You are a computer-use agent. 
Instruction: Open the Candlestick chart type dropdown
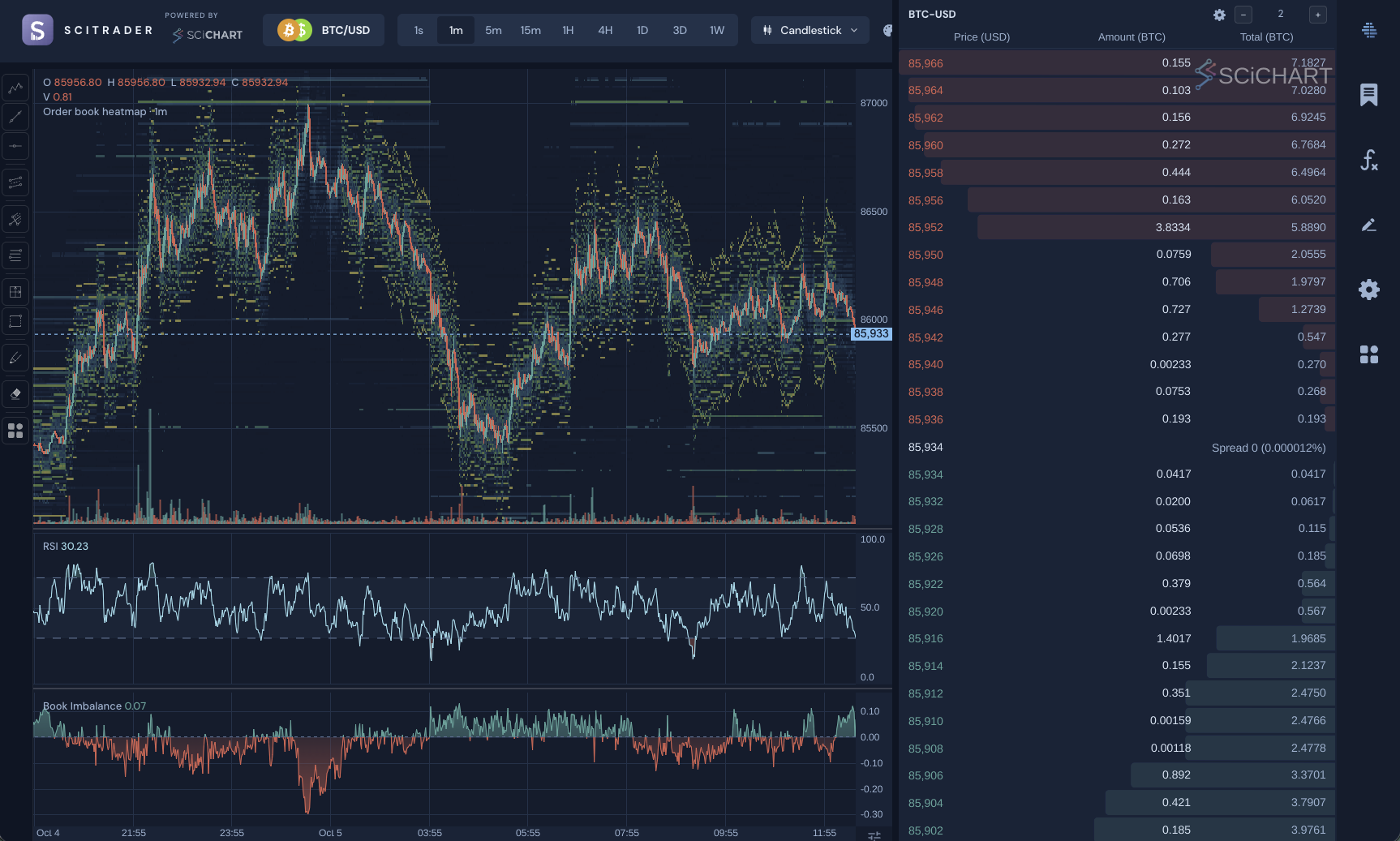coord(810,30)
